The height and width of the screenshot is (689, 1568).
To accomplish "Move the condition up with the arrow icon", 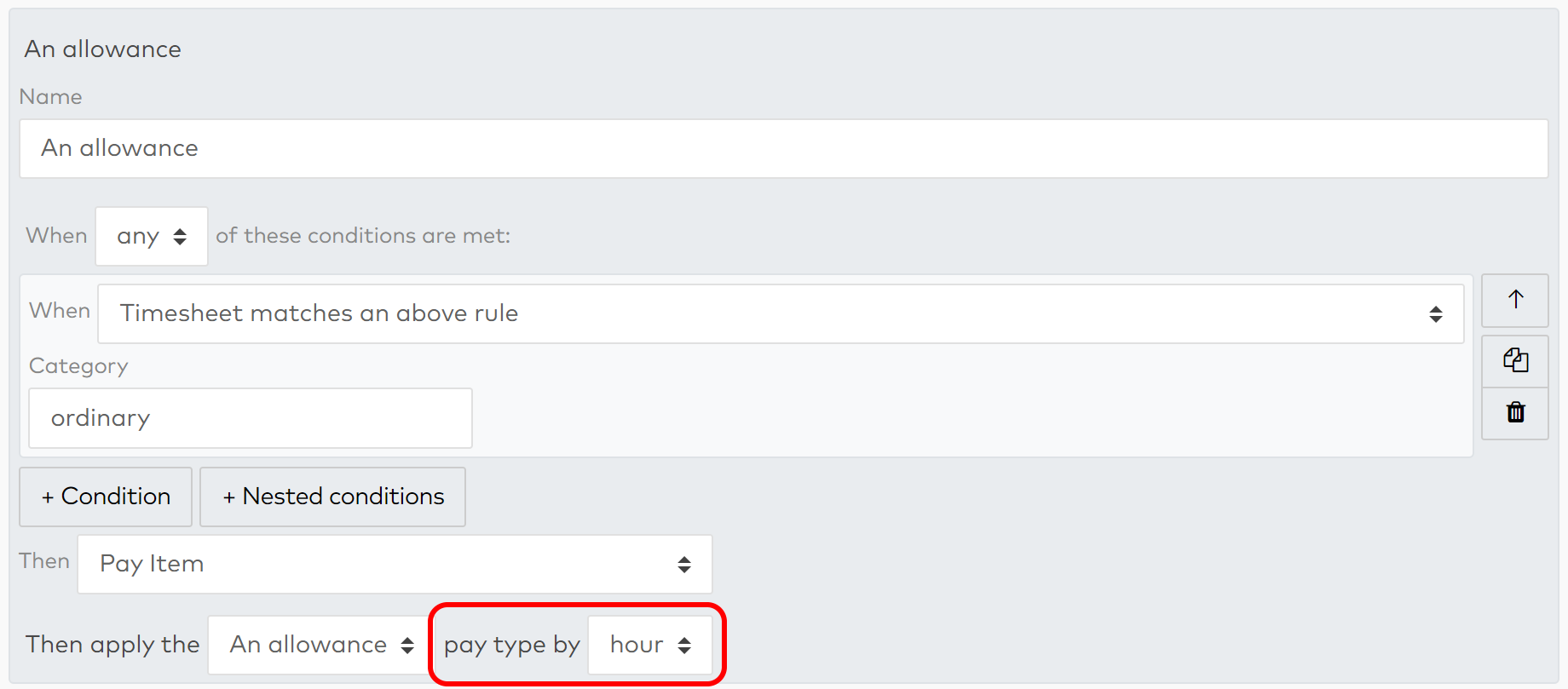I will pos(1515,300).
